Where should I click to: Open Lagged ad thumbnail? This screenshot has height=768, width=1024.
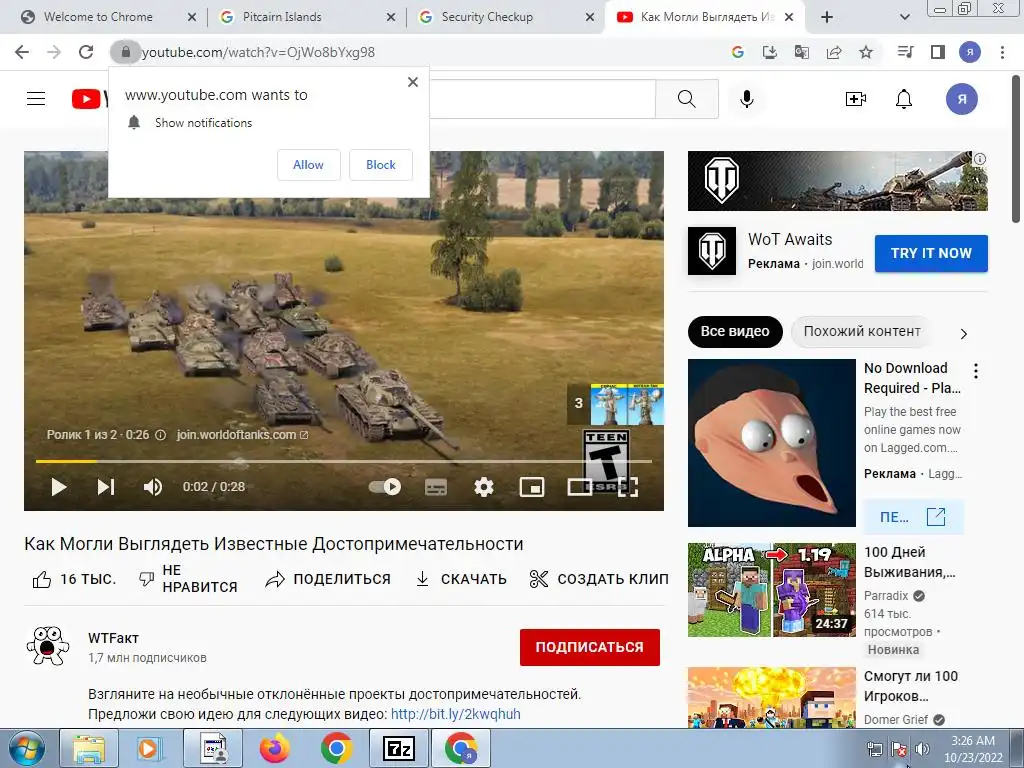[x=772, y=443]
